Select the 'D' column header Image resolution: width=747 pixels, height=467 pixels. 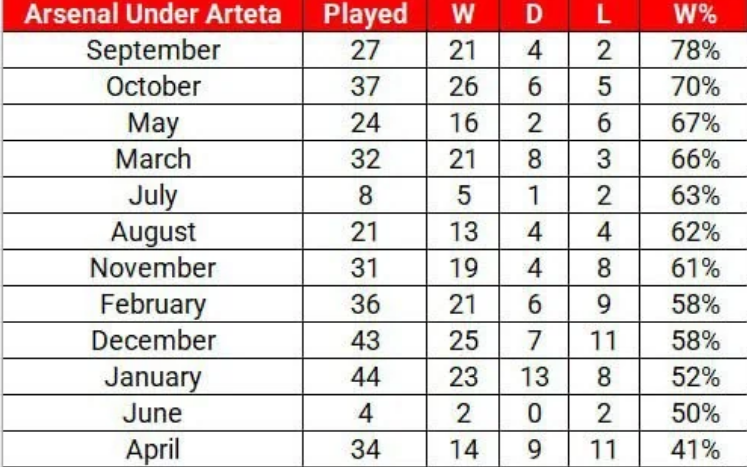[534, 14]
